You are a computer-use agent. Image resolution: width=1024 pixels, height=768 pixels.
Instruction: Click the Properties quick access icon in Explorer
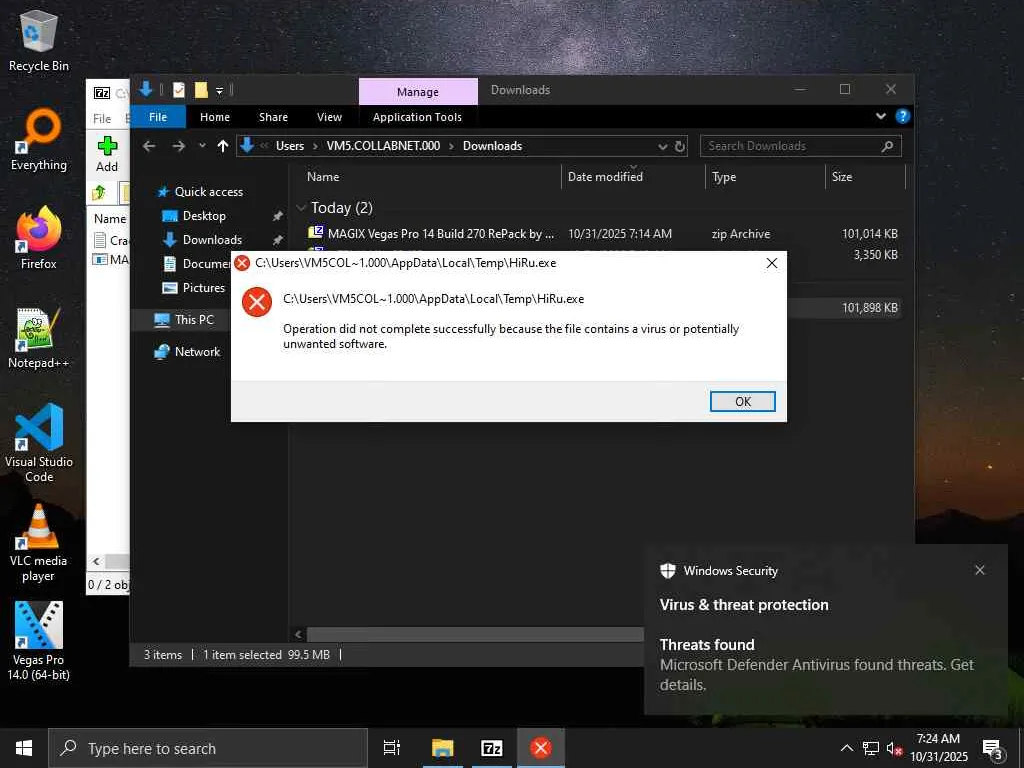click(x=178, y=90)
